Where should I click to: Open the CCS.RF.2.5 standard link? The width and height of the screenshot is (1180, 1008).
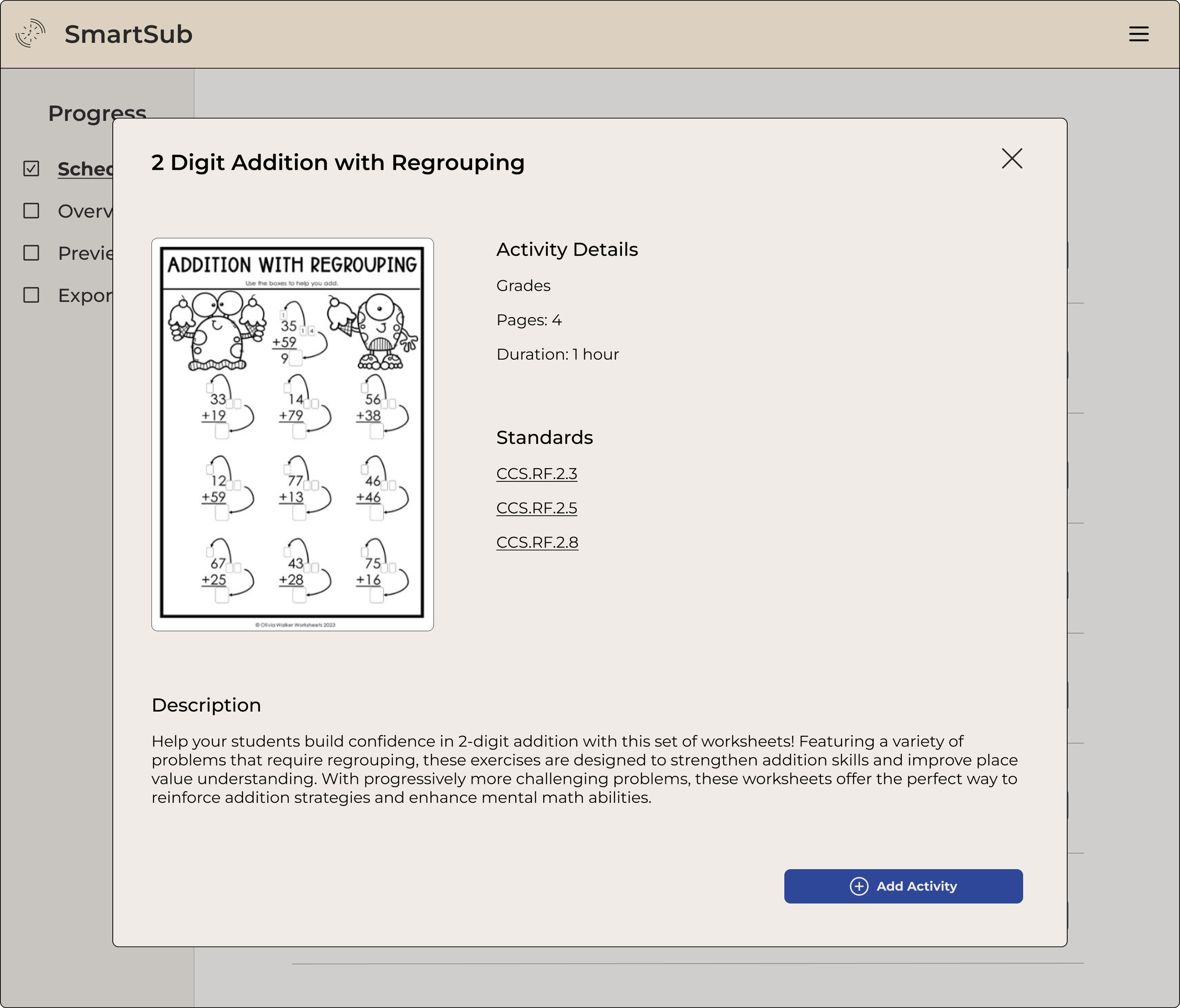tap(537, 508)
